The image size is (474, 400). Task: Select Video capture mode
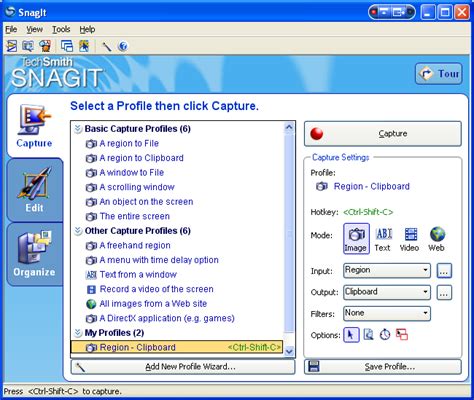click(410, 239)
